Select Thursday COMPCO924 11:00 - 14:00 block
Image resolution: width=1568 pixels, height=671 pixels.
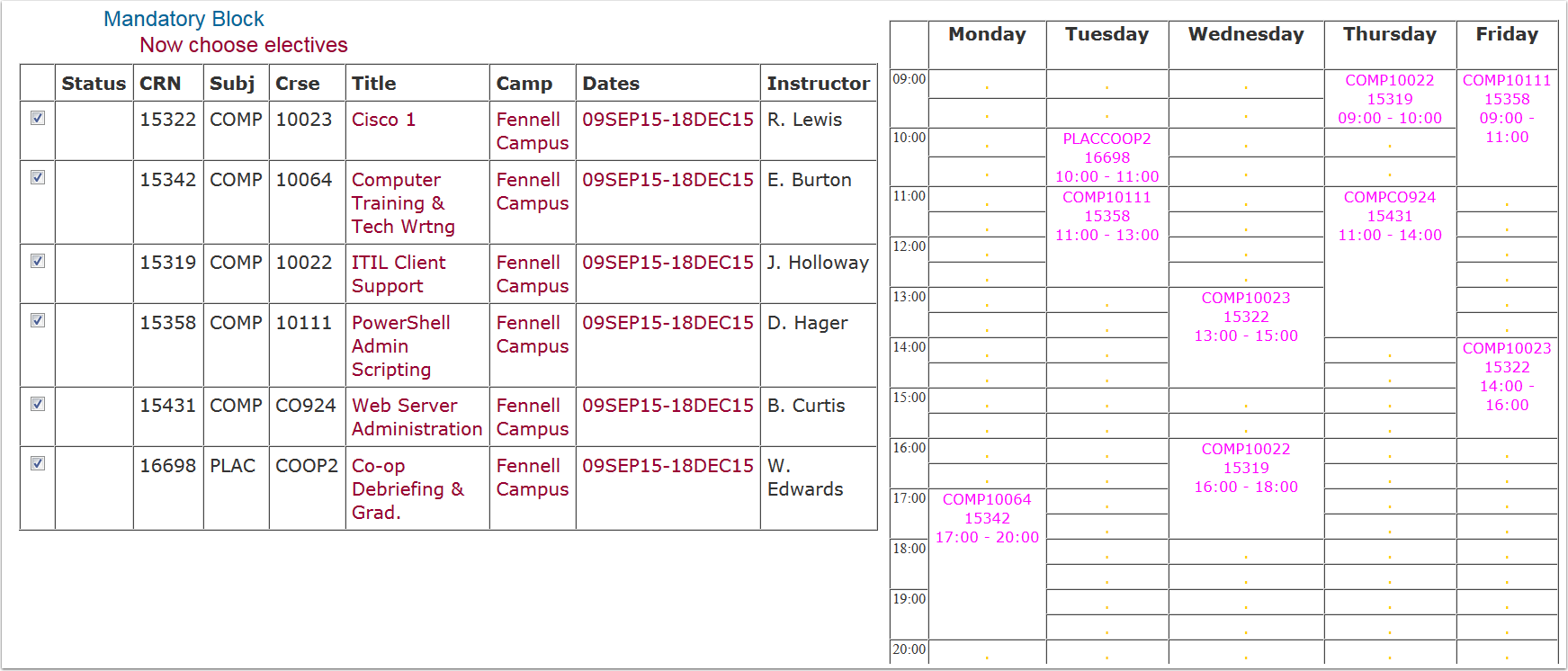coord(1390,216)
